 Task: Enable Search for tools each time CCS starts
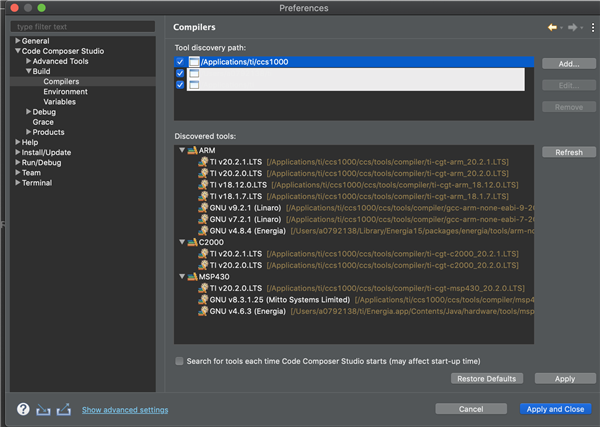179,361
